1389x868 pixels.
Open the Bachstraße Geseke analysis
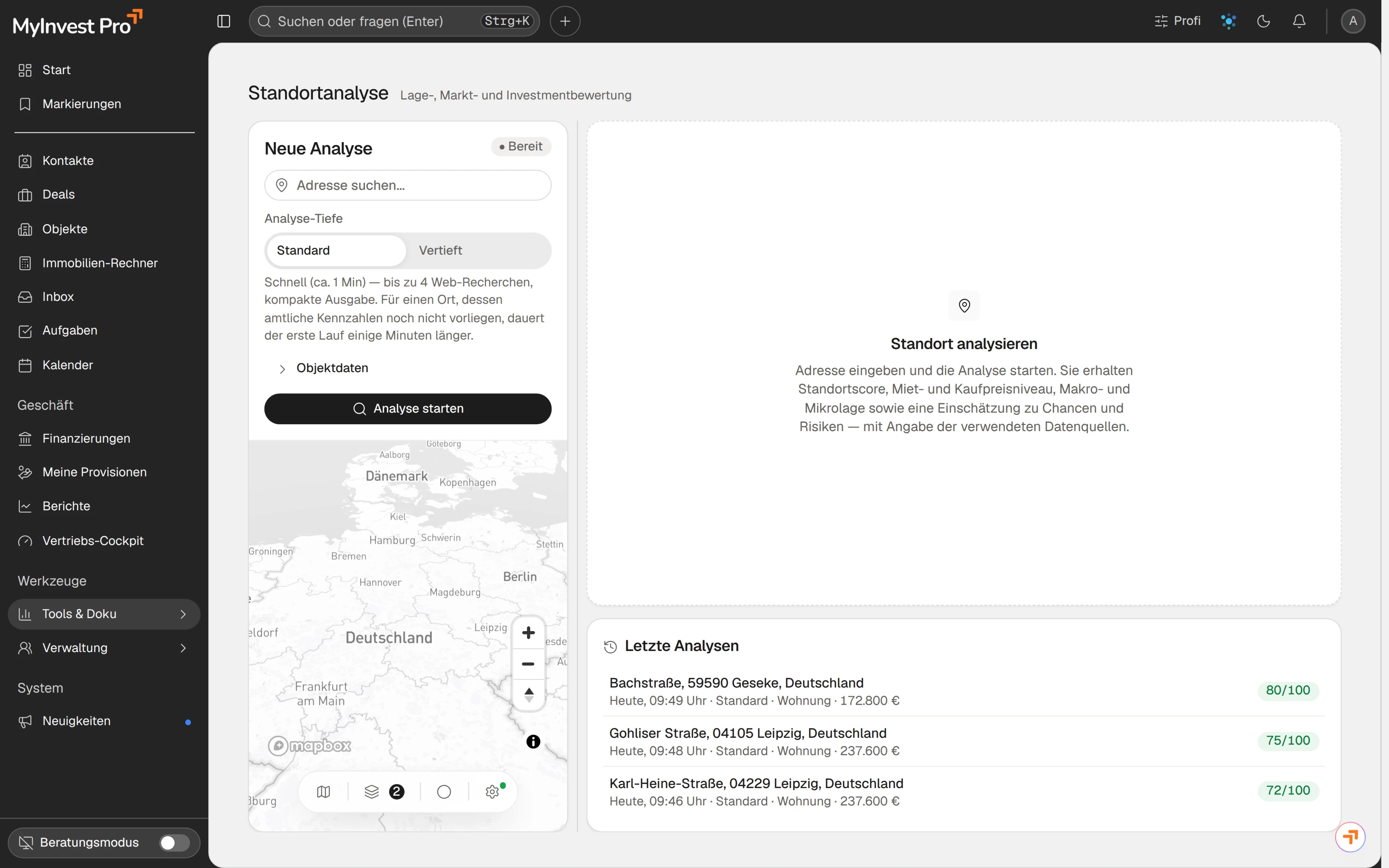(x=964, y=691)
